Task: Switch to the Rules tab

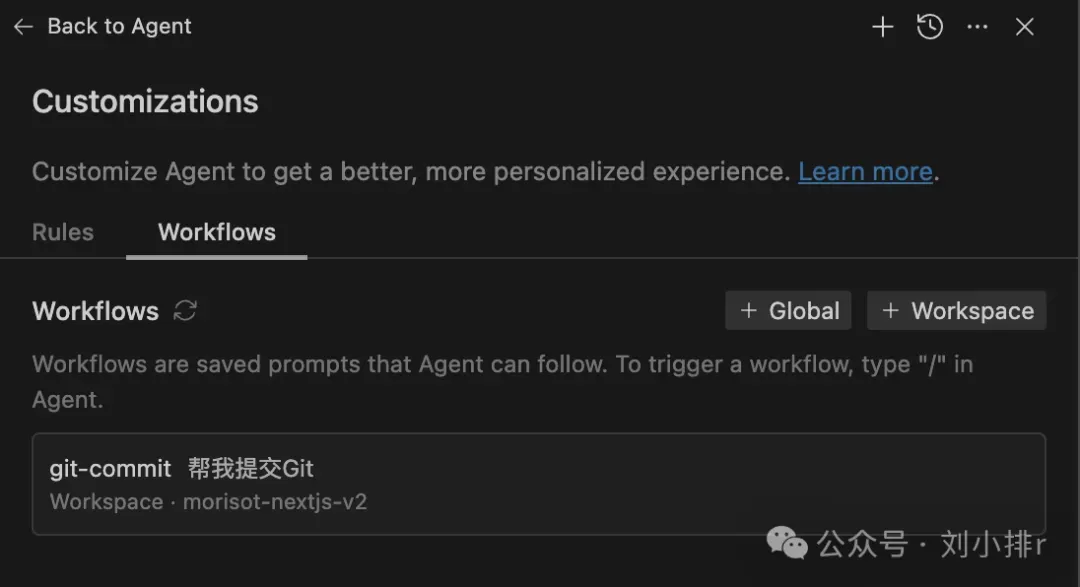Action: pos(63,232)
